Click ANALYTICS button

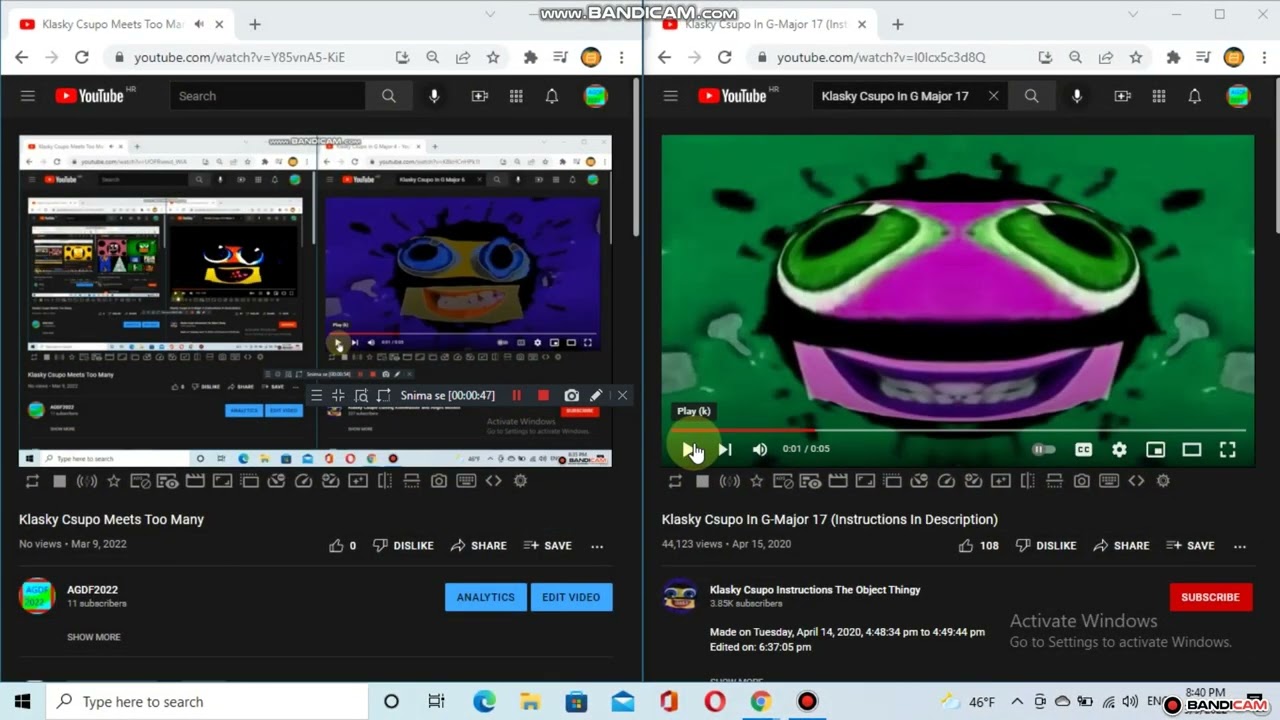point(486,597)
